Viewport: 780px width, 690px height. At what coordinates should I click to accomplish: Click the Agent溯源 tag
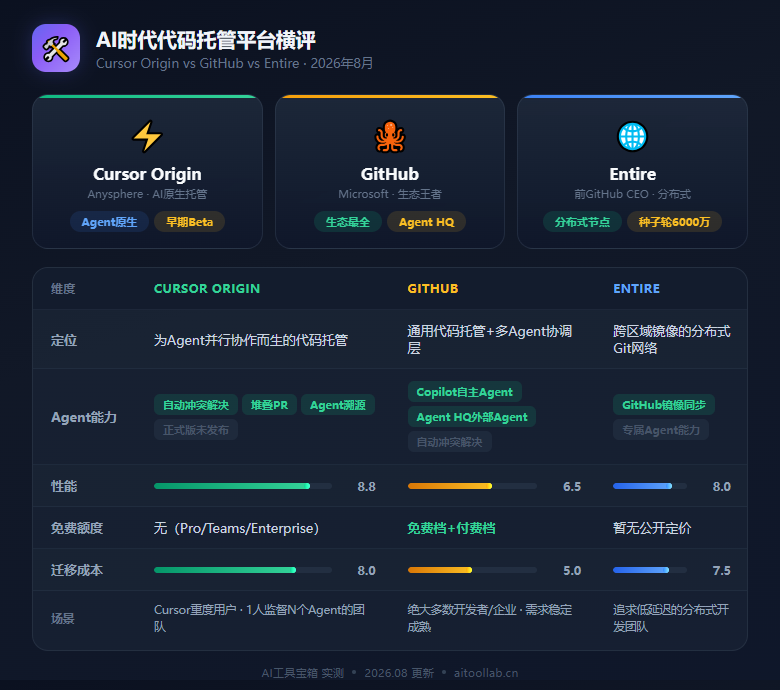click(x=338, y=405)
